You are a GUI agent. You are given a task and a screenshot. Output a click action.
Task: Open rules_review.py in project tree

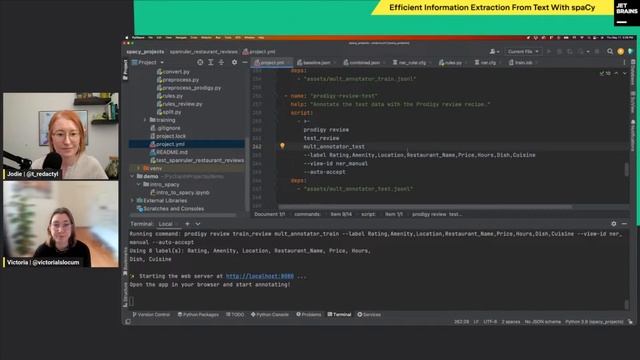click(180, 104)
